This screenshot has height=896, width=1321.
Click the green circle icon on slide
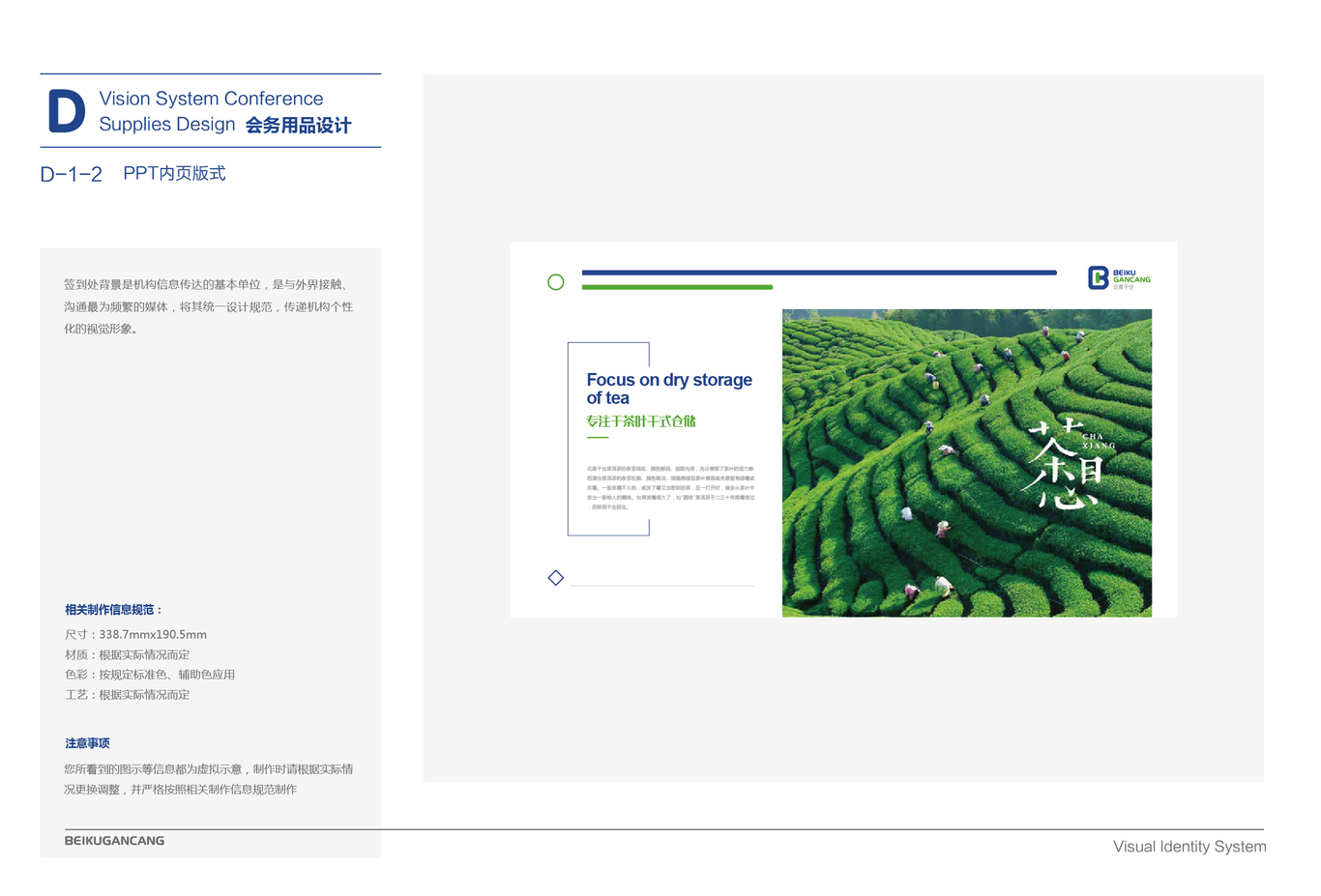pos(556,282)
